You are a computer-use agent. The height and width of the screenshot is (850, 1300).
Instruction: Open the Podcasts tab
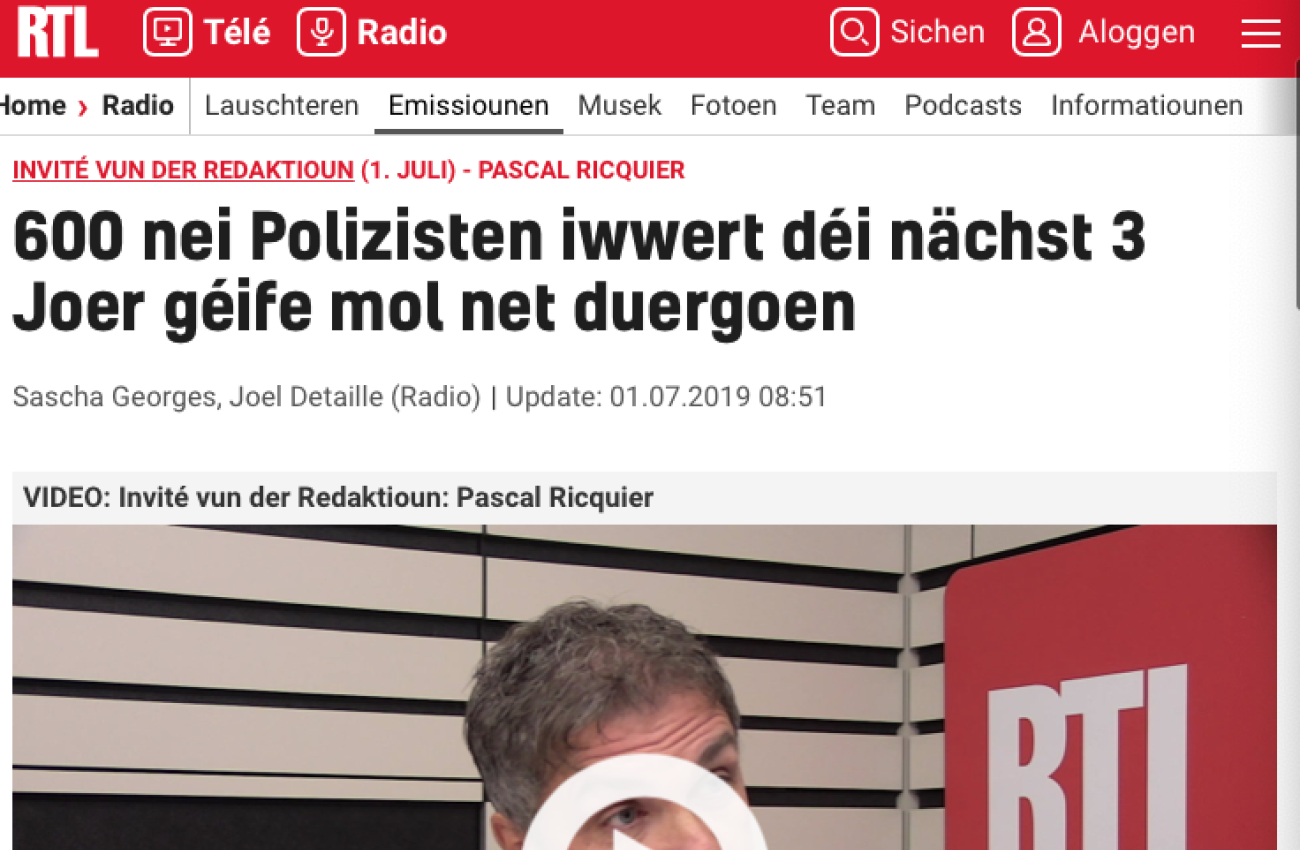(963, 105)
